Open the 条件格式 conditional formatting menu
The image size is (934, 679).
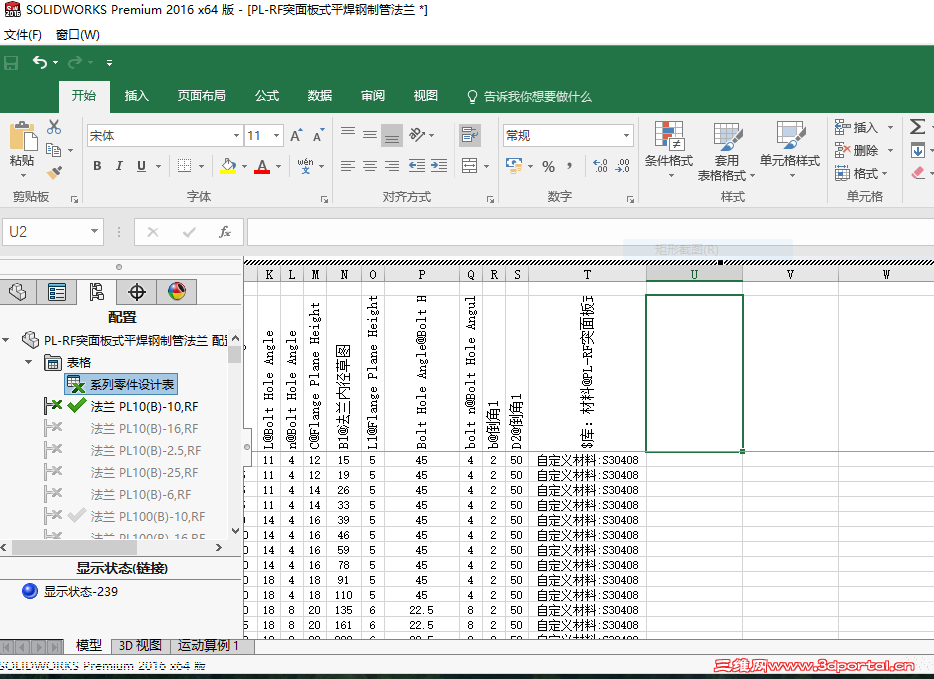[669, 149]
